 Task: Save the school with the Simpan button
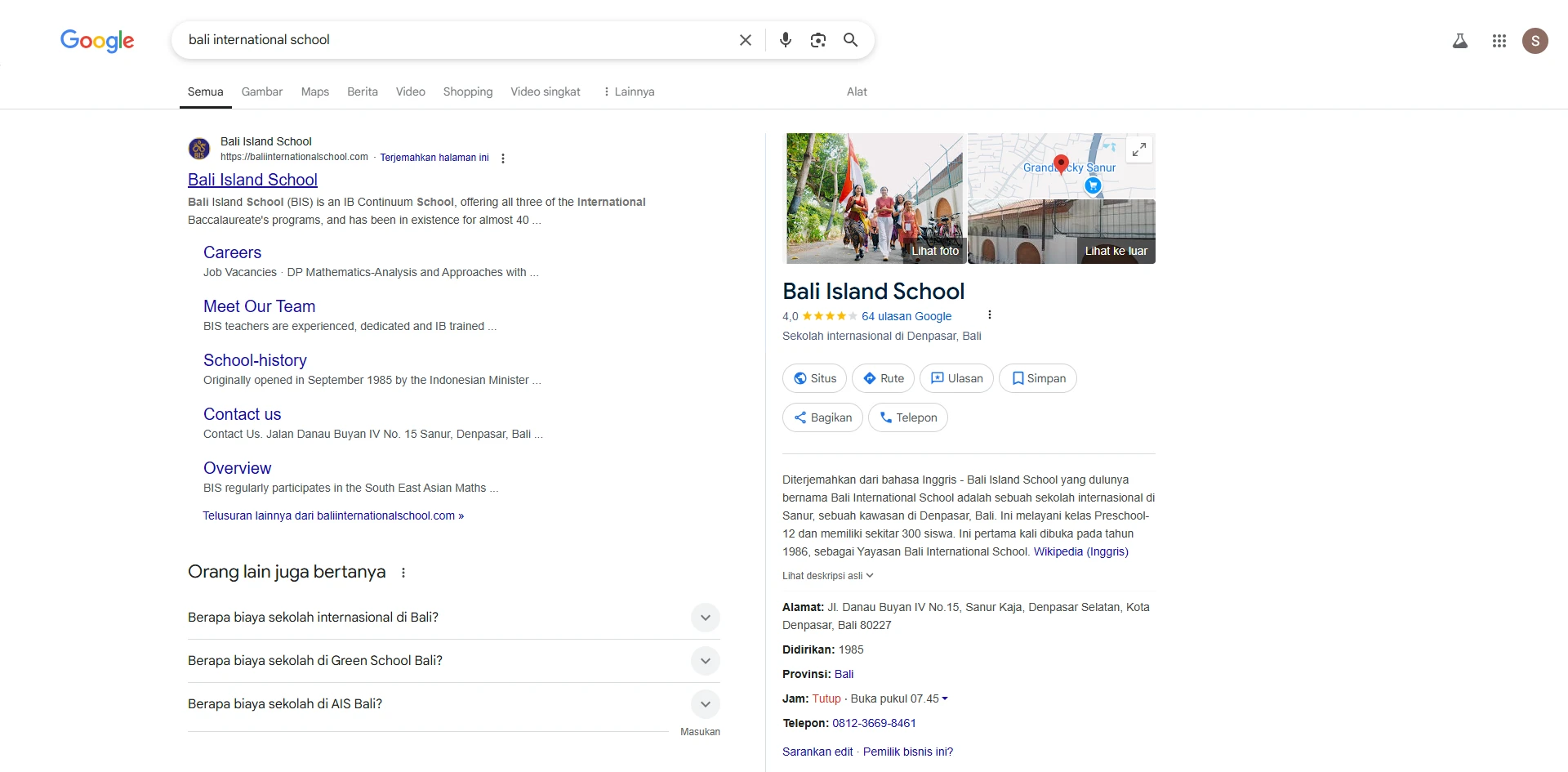(x=1038, y=378)
